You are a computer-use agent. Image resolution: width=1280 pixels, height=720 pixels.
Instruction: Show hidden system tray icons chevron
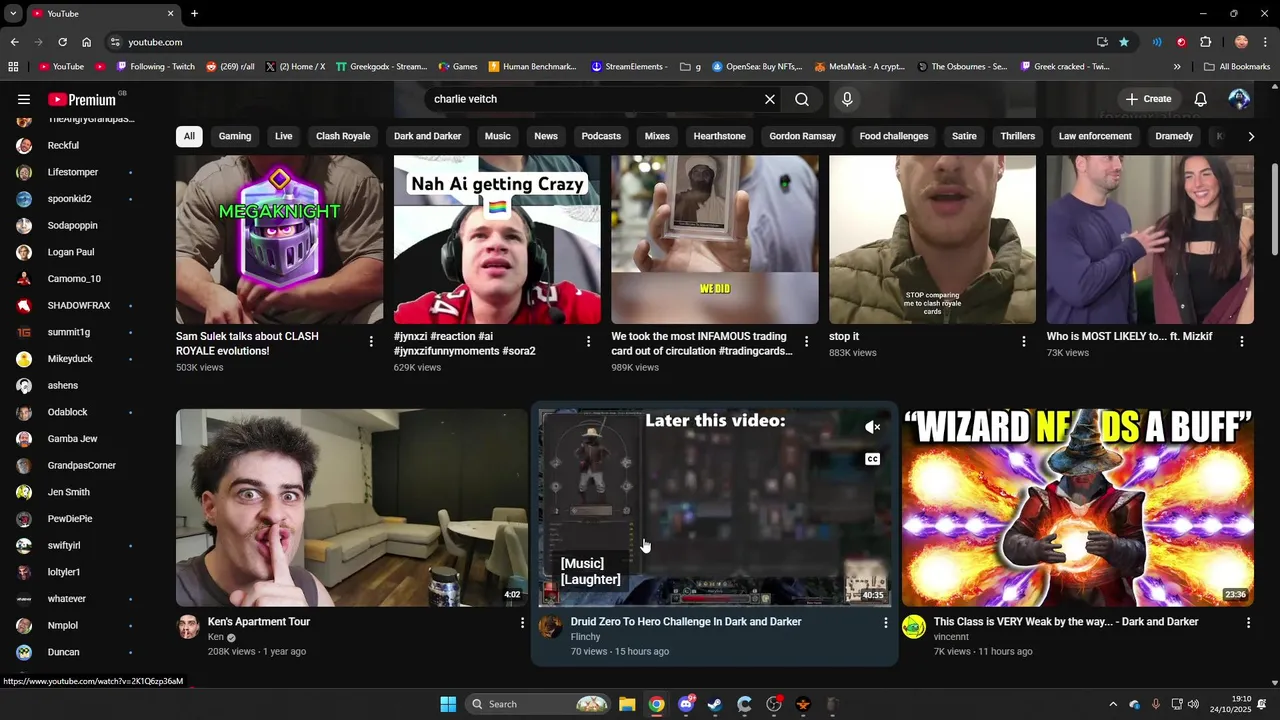coord(1113,704)
